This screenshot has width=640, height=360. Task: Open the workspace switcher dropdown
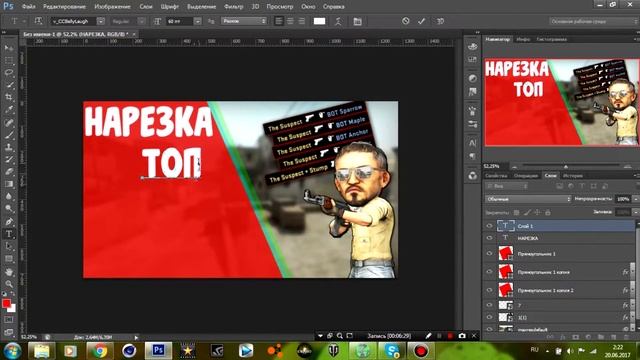point(593,21)
